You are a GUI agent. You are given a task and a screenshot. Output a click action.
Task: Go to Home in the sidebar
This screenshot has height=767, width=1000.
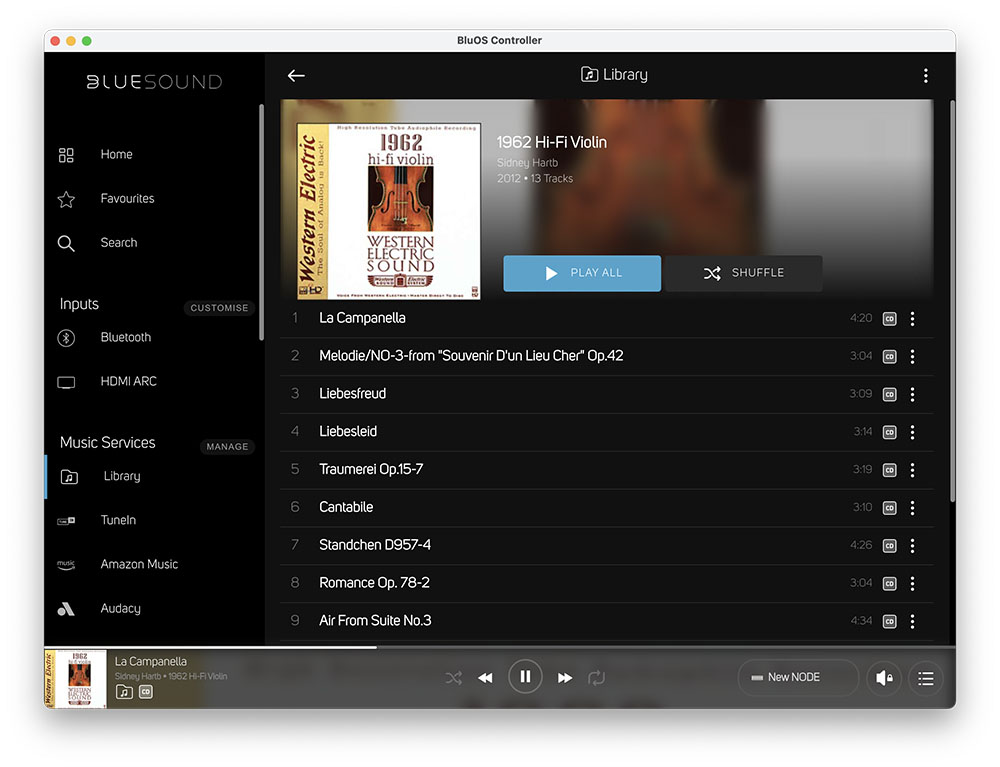pos(116,155)
